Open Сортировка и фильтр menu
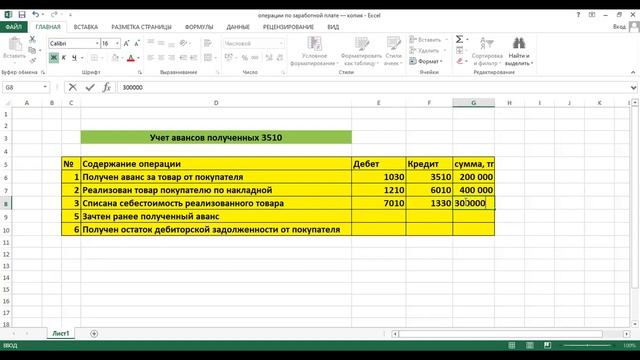Screen dimensions: 640x360 pos(487,51)
